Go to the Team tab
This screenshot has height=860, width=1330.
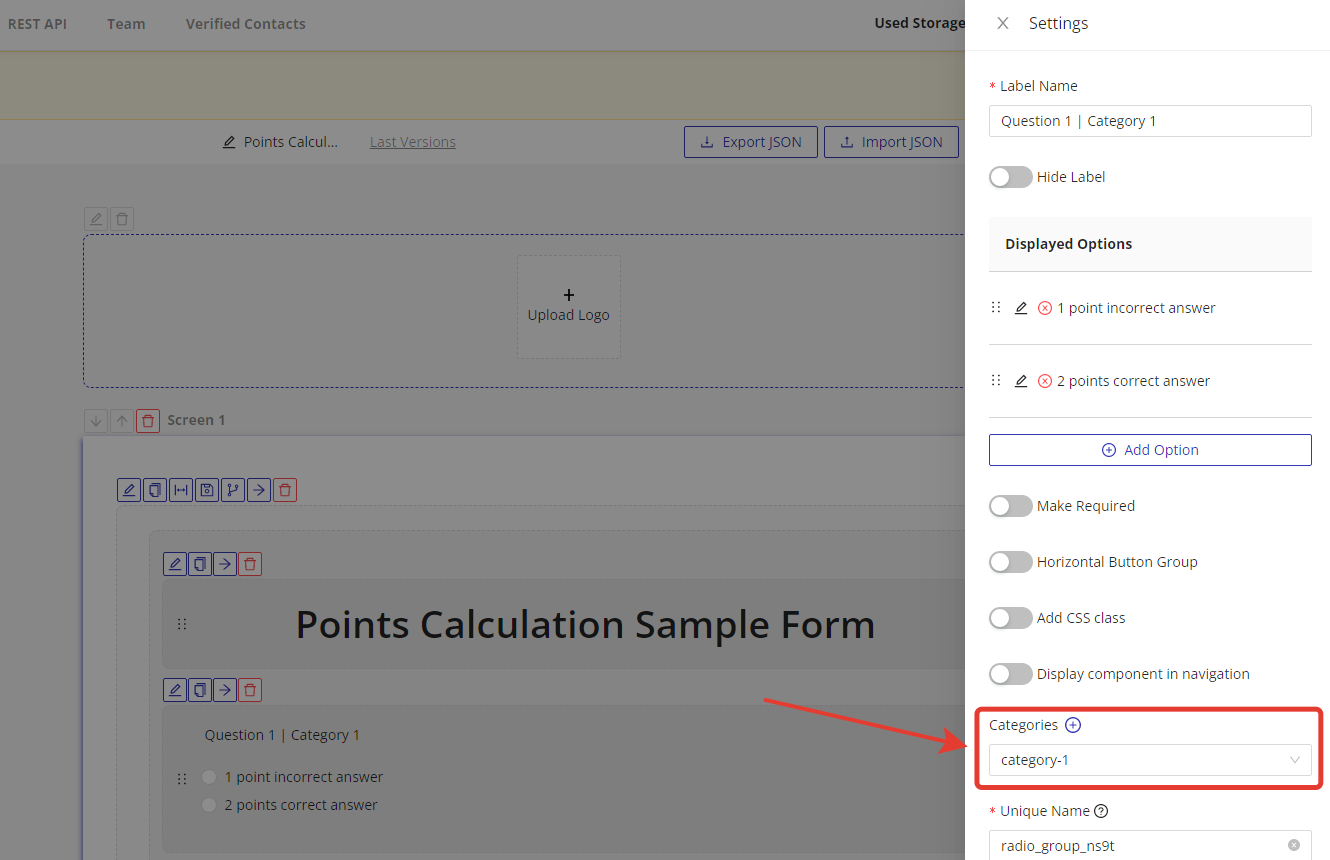pyautogui.click(x=126, y=24)
